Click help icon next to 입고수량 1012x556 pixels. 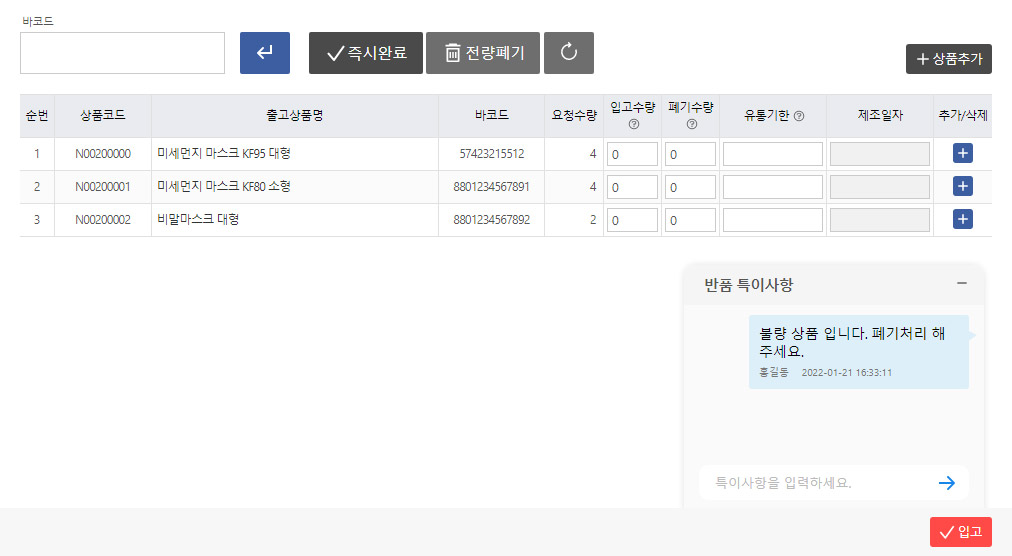pos(633,125)
